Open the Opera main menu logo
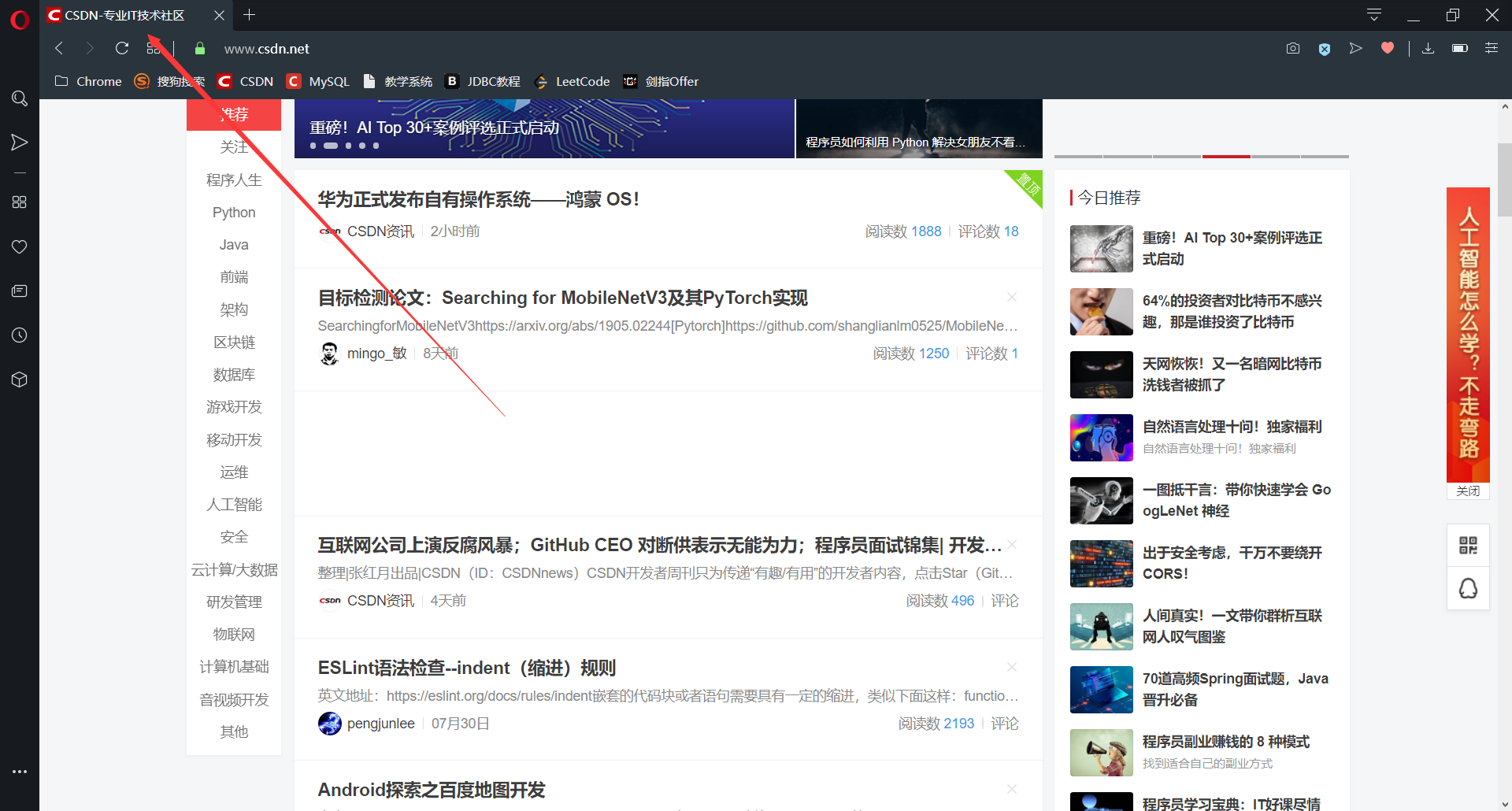This screenshot has width=1512, height=811. click(x=20, y=18)
